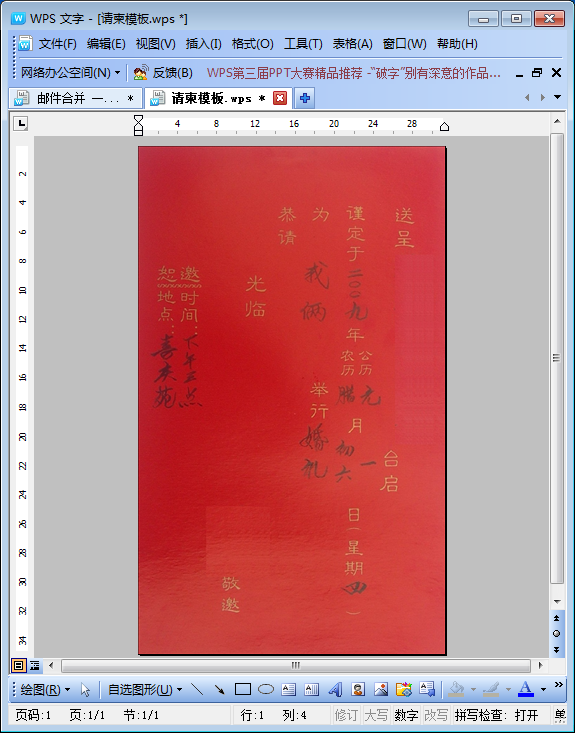Open the 帮助(H) menu
Viewport: 575px width, 733px height.
click(x=457, y=44)
